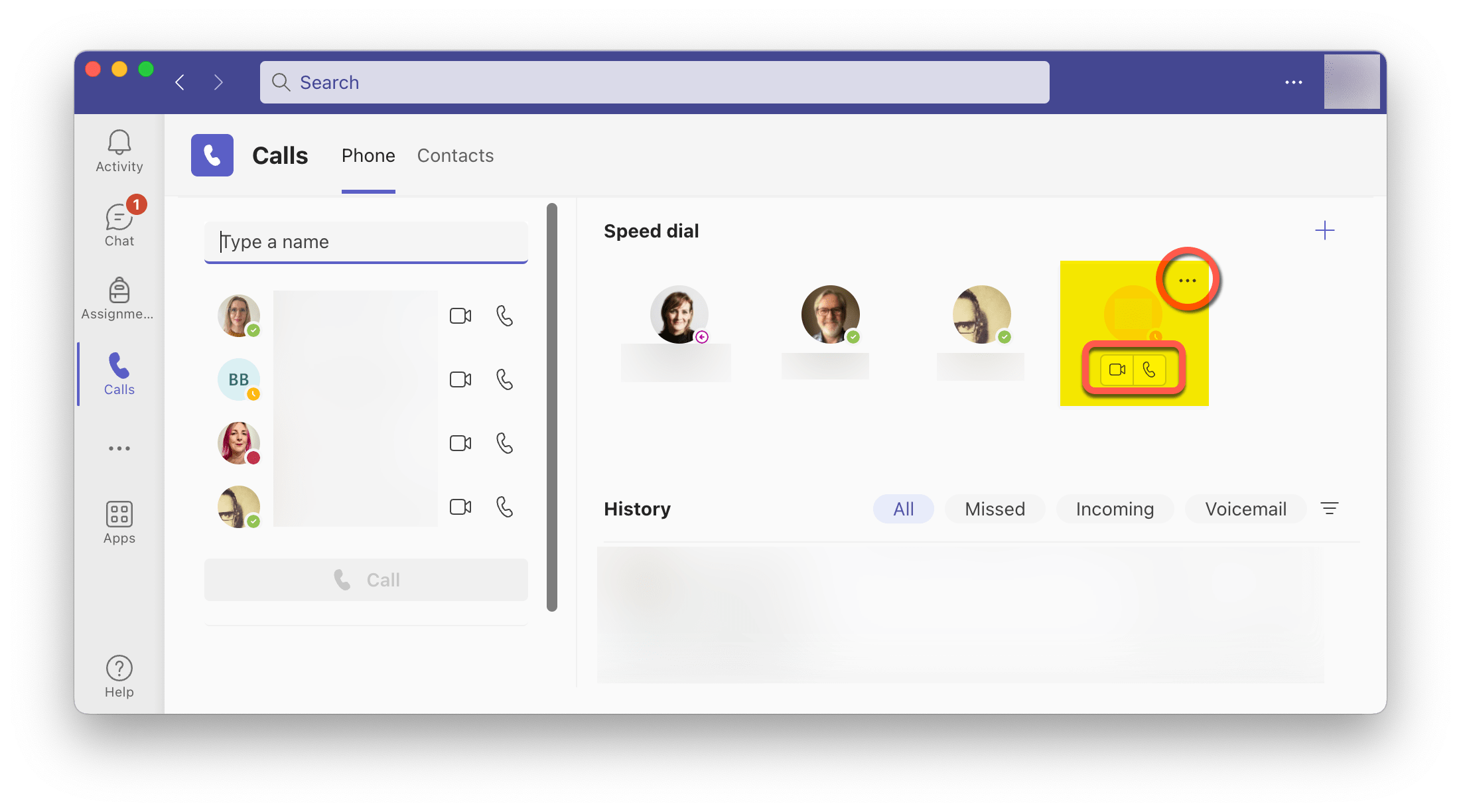Image resolution: width=1461 pixels, height=812 pixels.
Task: Select the Phone tab
Action: (x=368, y=155)
